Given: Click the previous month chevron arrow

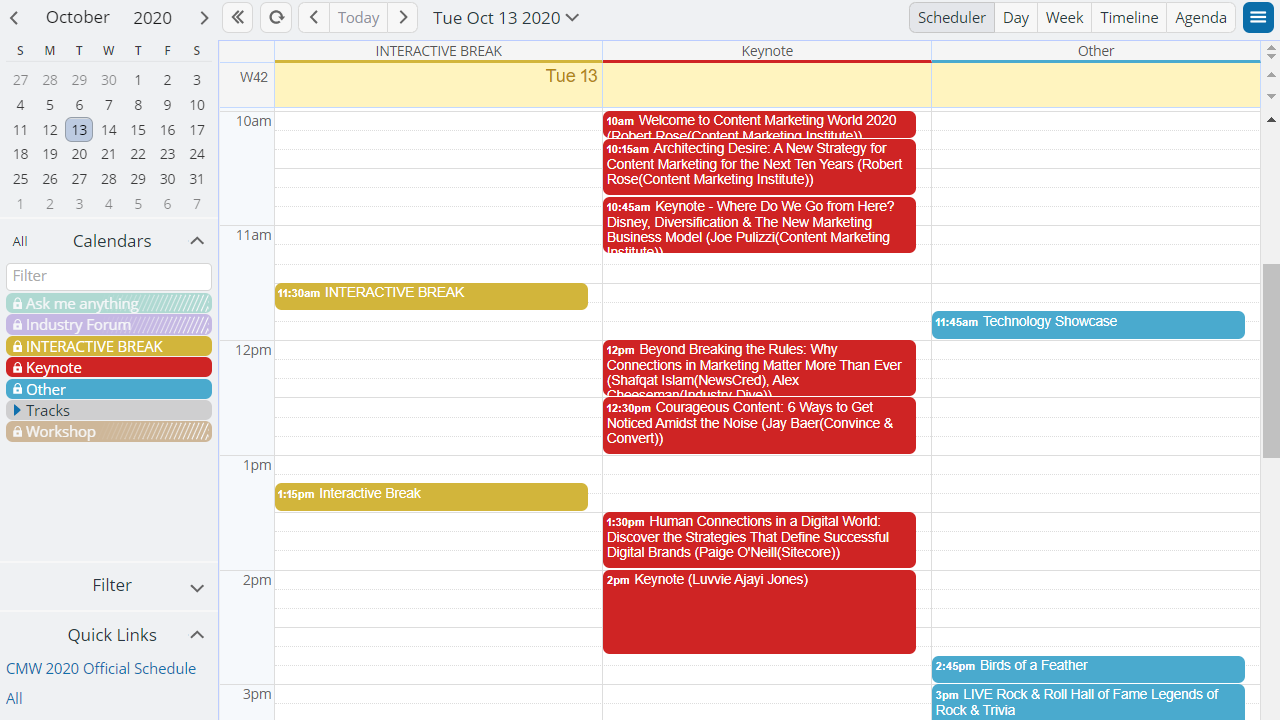Looking at the screenshot, I should point(14,17).
